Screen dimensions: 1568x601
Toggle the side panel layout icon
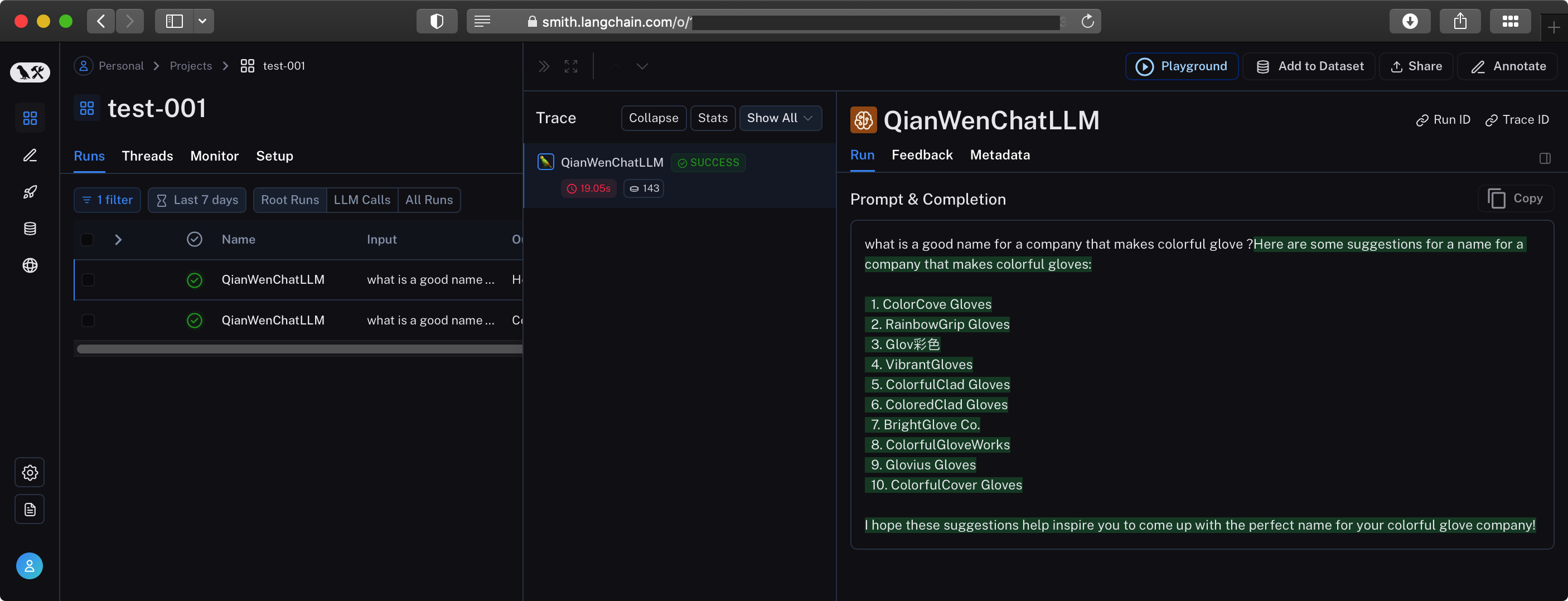point(1545,158)
